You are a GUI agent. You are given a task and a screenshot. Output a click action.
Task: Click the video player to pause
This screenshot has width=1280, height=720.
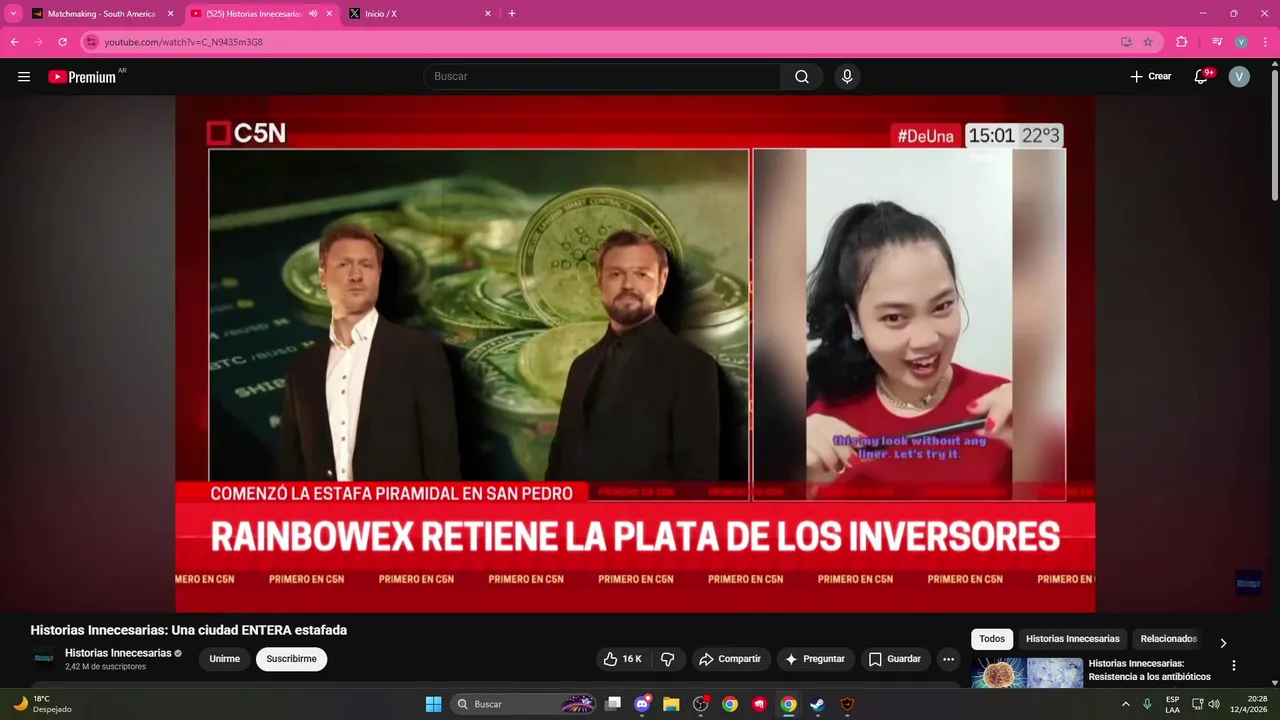pyautogui.click(x=635, y=354)
